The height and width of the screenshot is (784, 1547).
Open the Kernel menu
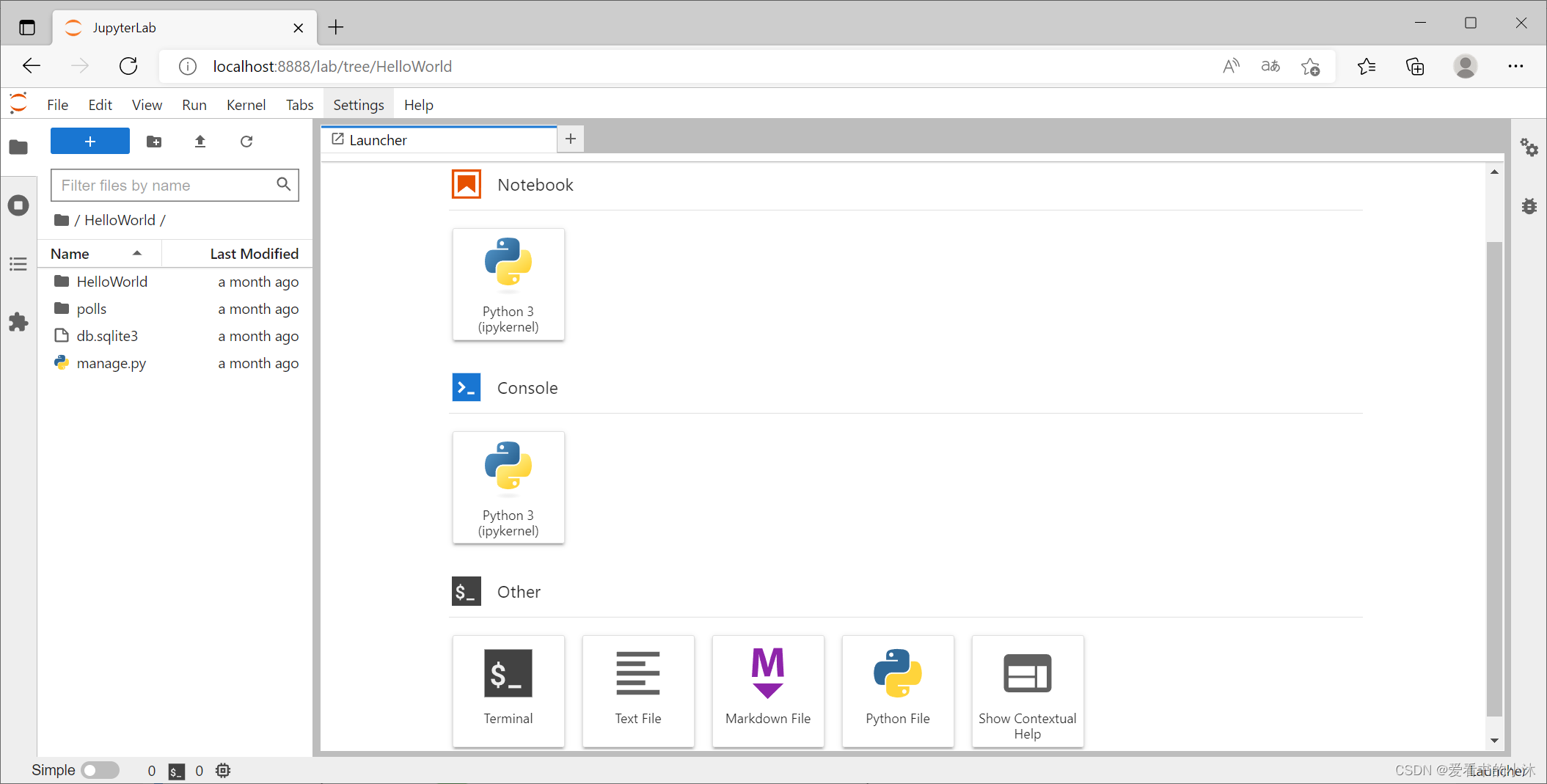pyautogui.click(x=246, y=105)
